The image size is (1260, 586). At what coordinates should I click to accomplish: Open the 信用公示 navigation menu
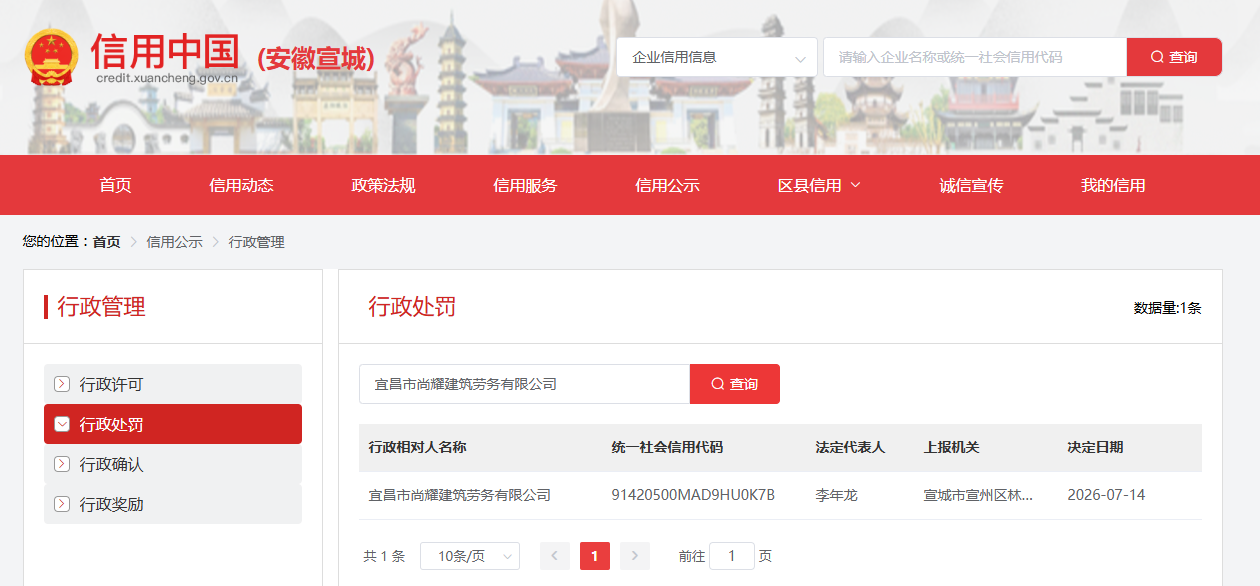click(667, 185)
